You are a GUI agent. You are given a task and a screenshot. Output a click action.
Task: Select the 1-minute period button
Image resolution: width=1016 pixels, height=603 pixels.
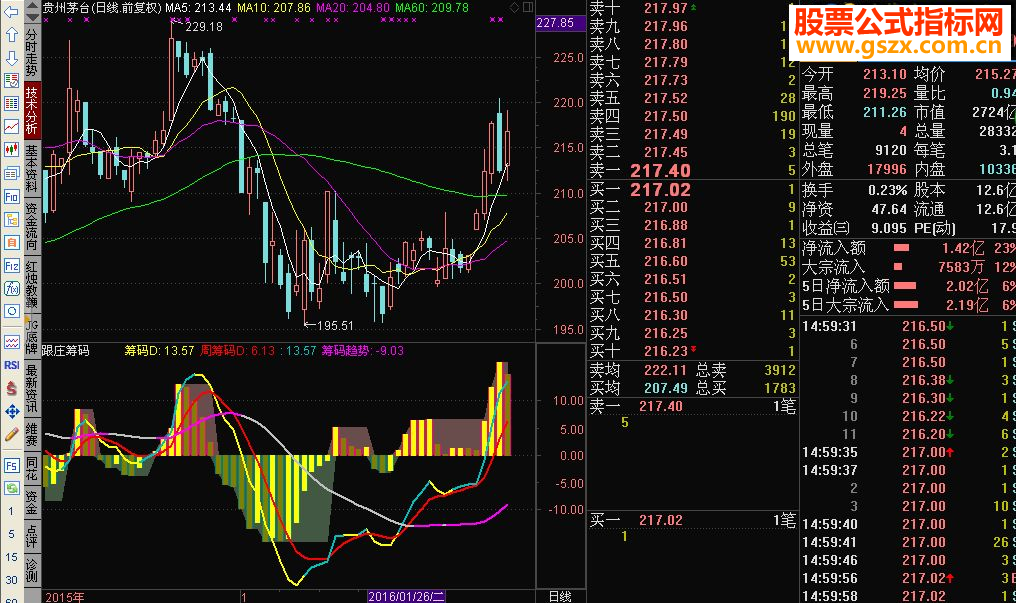click(11, 511)
